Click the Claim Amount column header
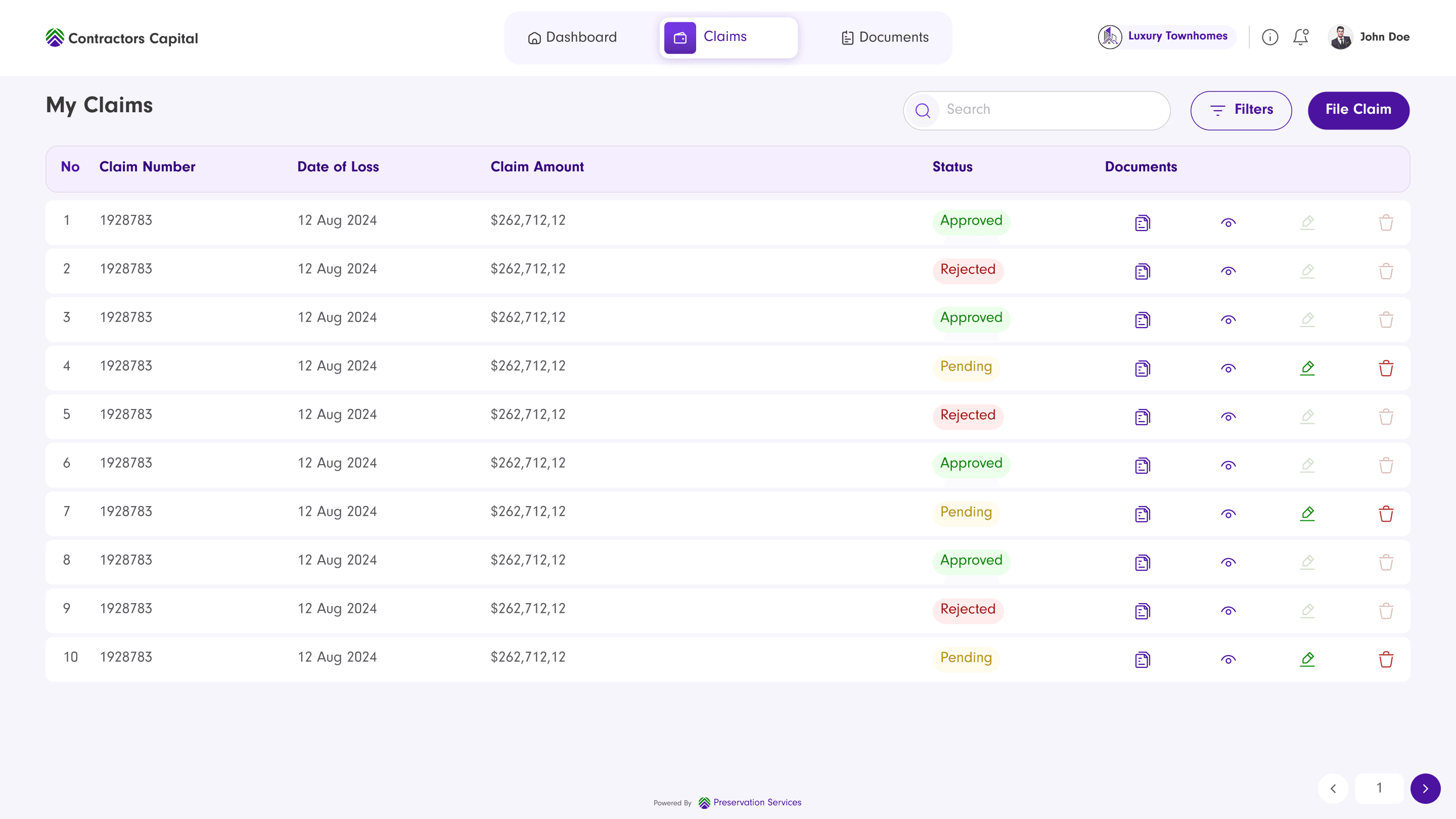Screen dimensions: 1456x819 [537, 167]
